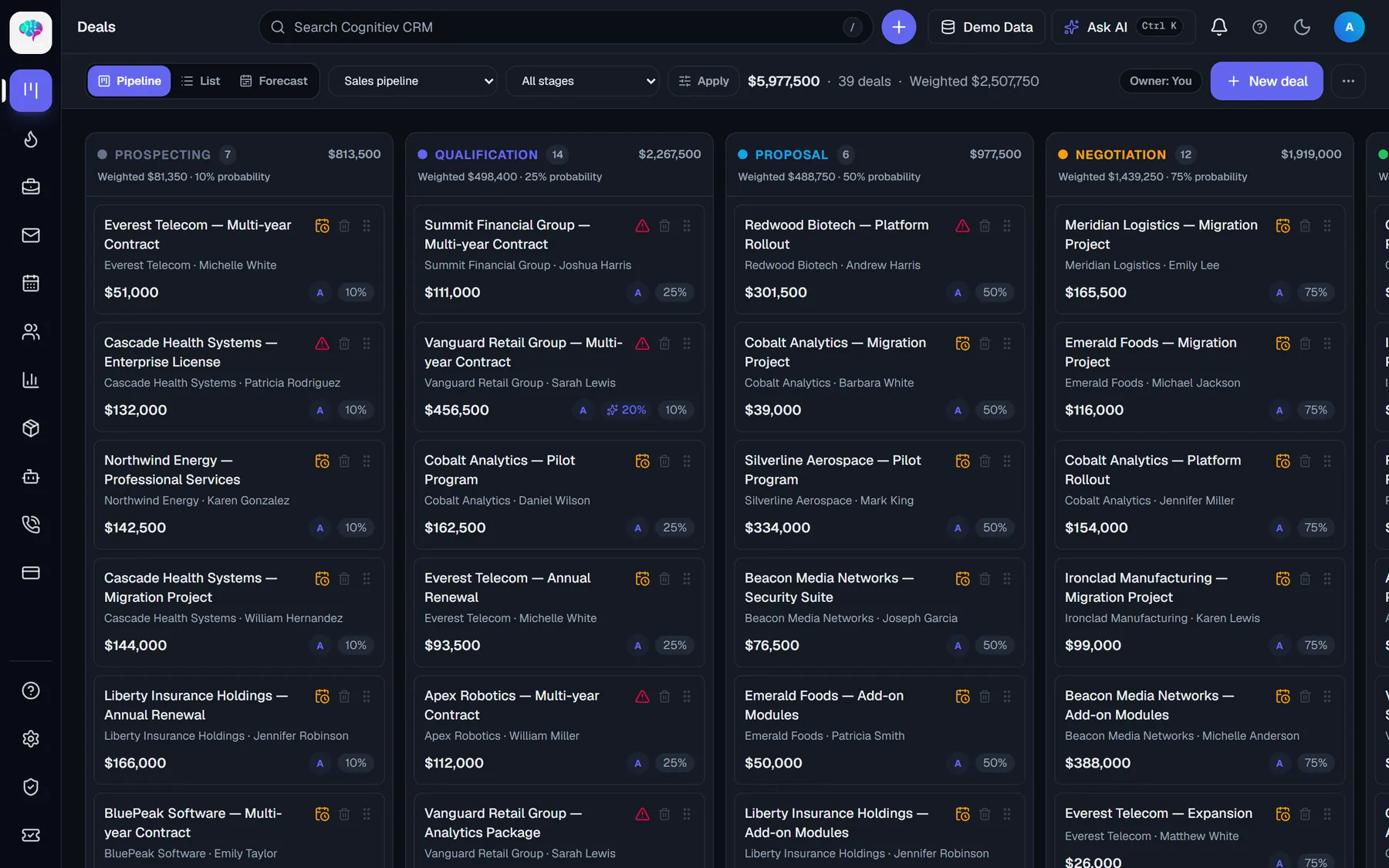Click the Apply filters button
The height and width of the screenshot is (868, 1389).
tap(704, 81)
